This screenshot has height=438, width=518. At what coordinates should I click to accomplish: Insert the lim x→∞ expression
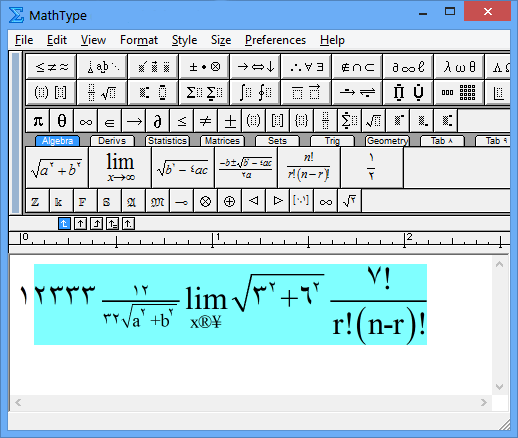click(120, 167)
